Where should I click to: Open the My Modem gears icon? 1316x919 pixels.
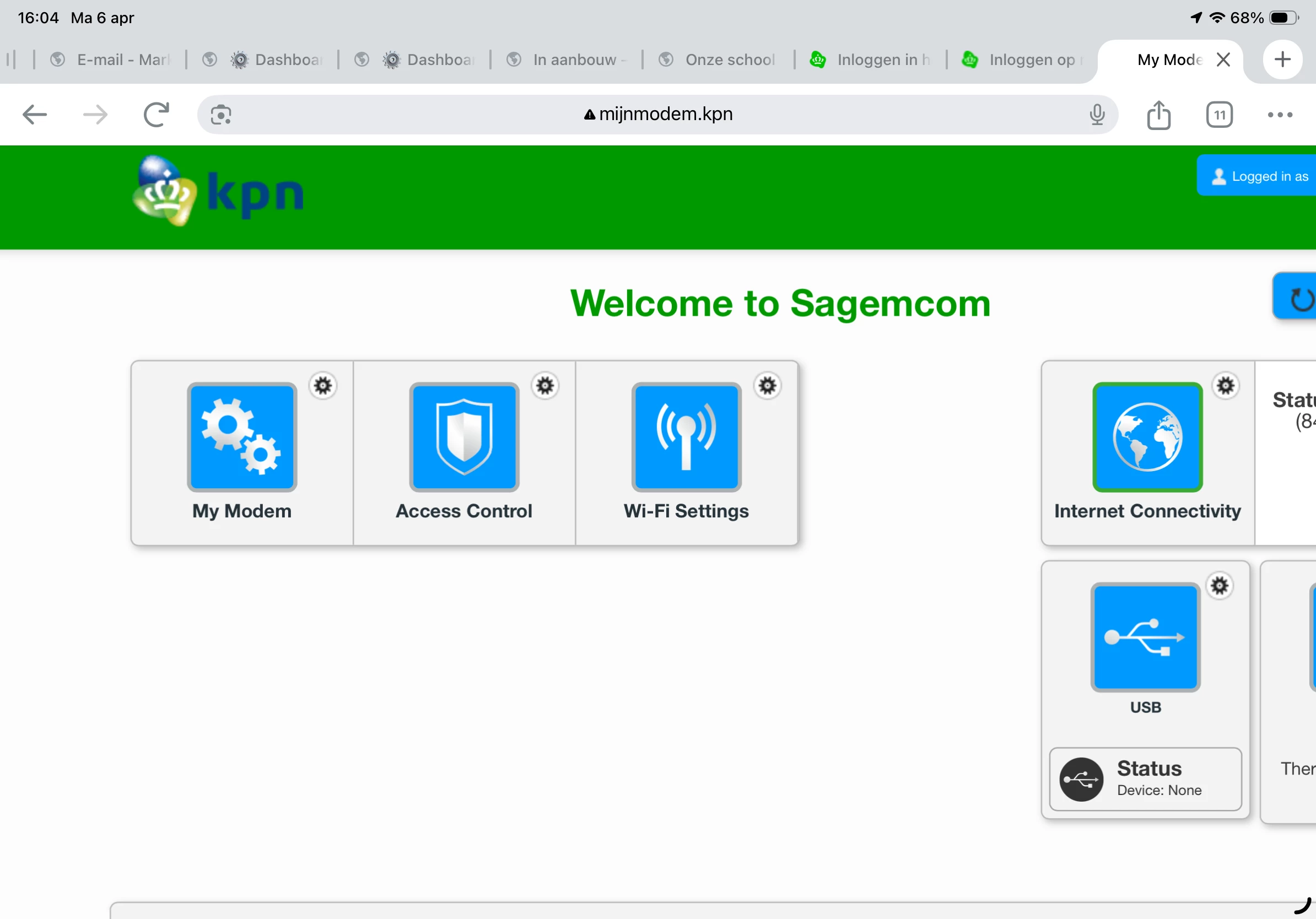[x=242, y=436]
